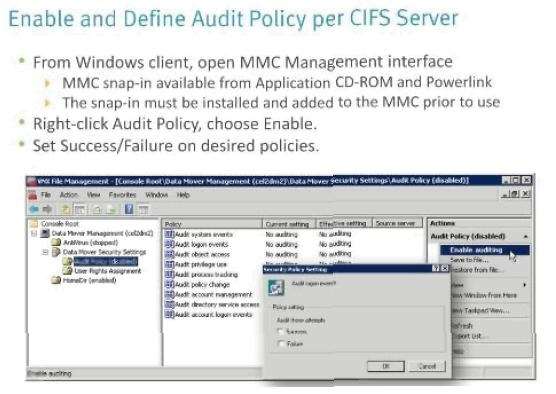
Task: Select the Audit account management row
Action: point(213,294)
